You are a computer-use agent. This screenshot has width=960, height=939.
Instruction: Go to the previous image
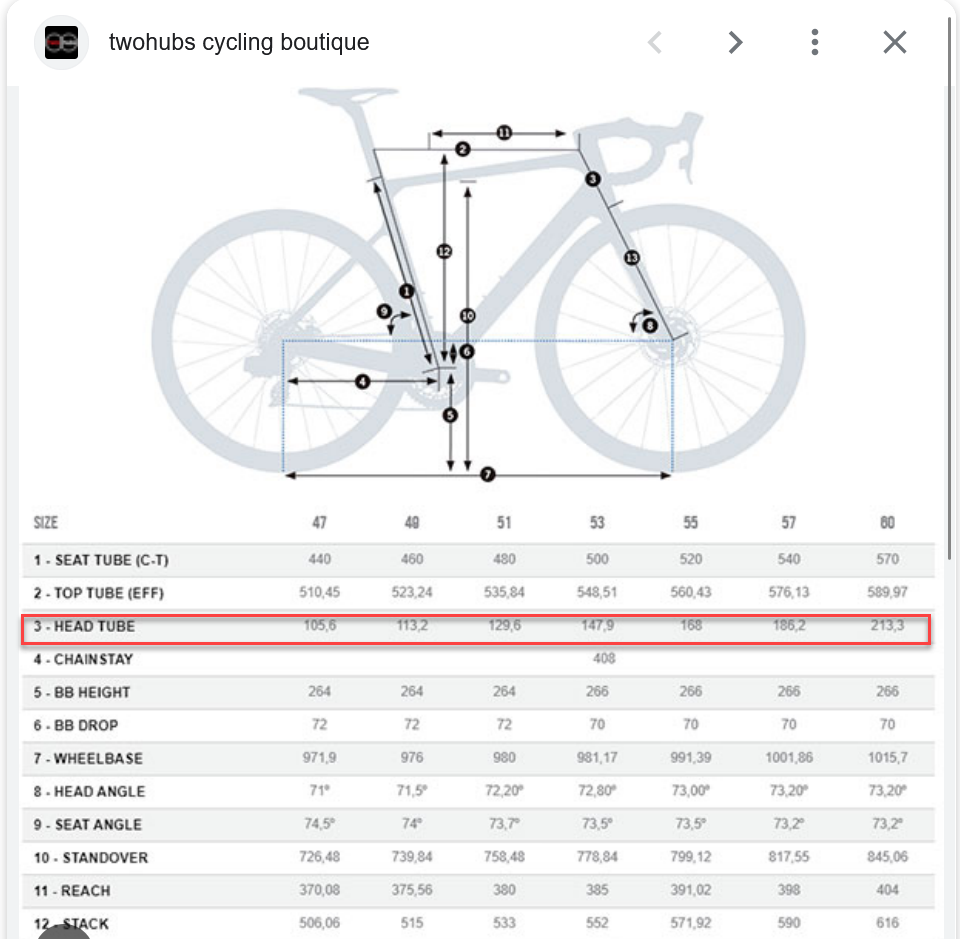655,42
